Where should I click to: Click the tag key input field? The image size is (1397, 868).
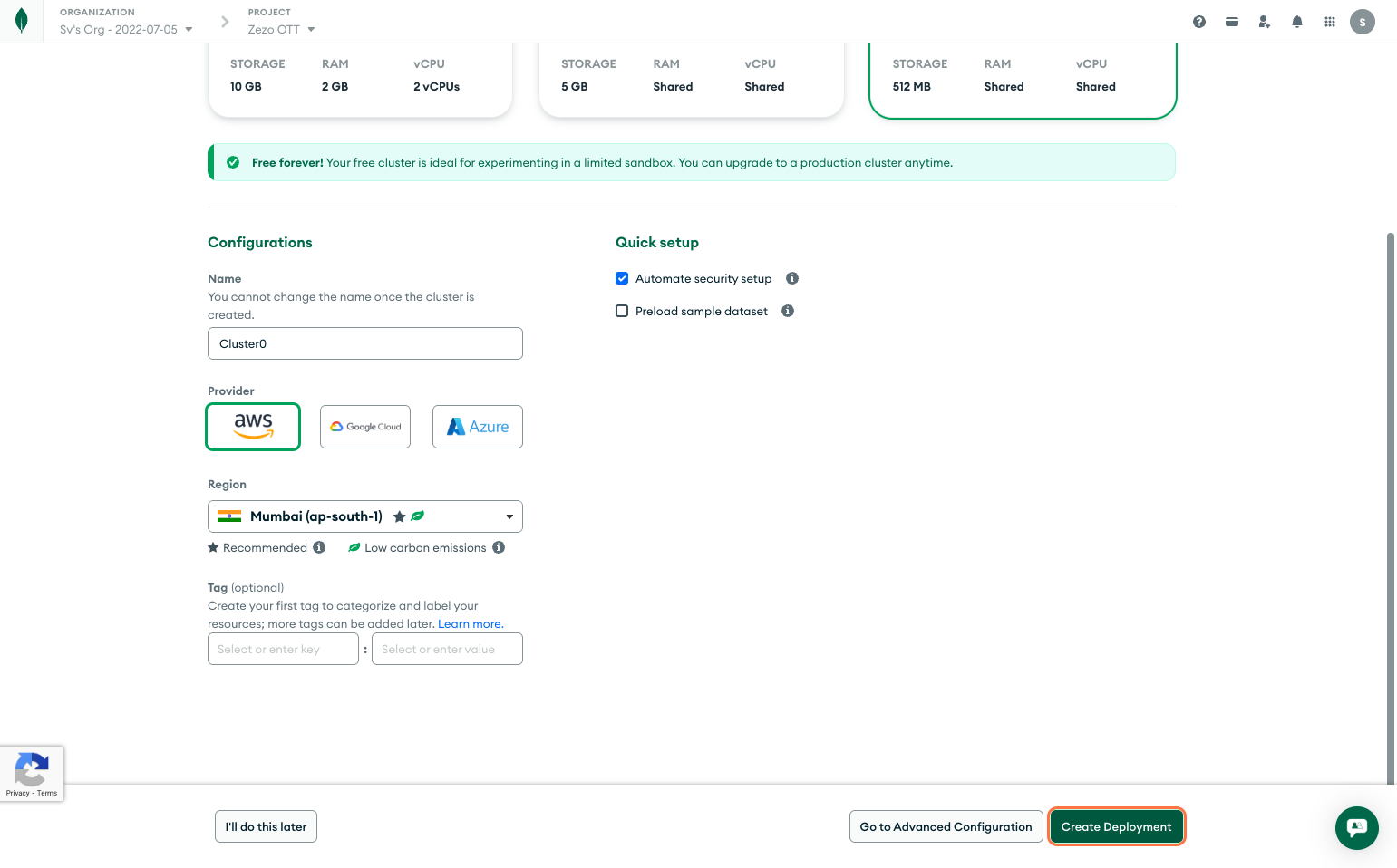[x=283, y=649]
